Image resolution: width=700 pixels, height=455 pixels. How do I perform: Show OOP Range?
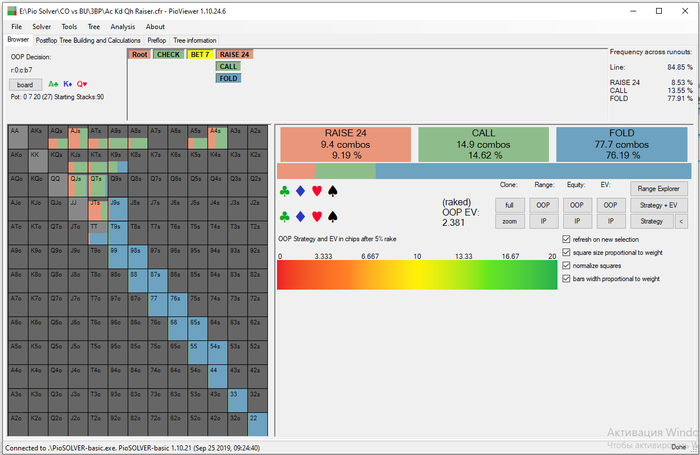(543, 205)
